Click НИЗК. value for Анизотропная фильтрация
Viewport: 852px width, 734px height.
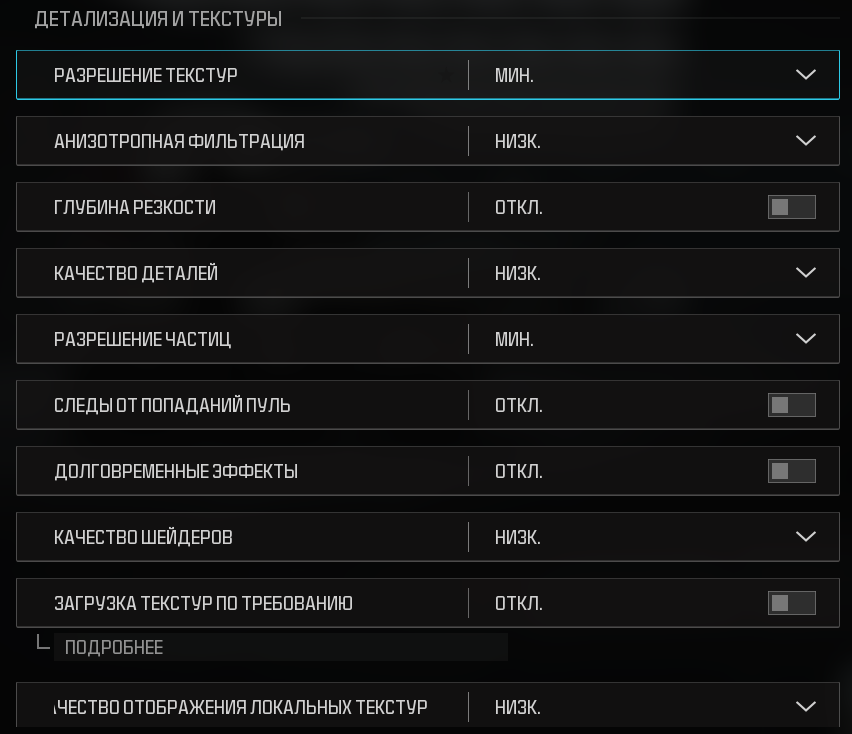coord(517,141)
